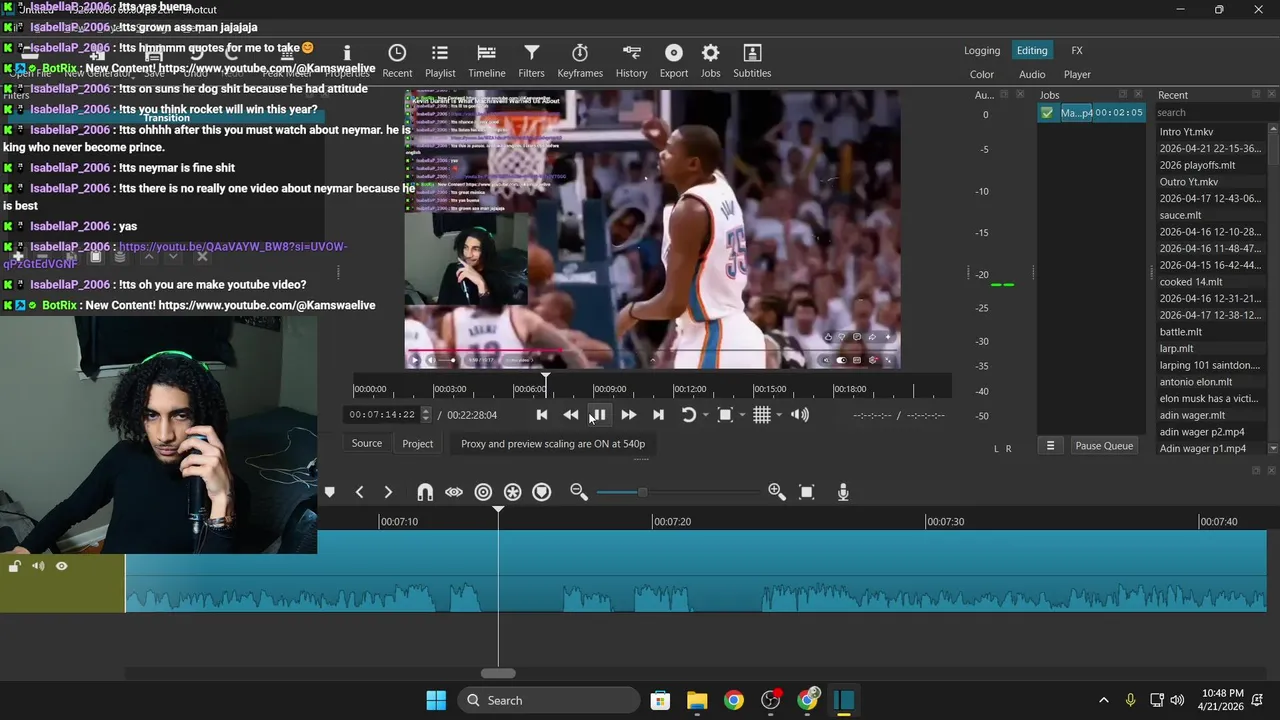Open the Subtitles panel
The width and height of the screenshot is (1280, 720).
752,60
